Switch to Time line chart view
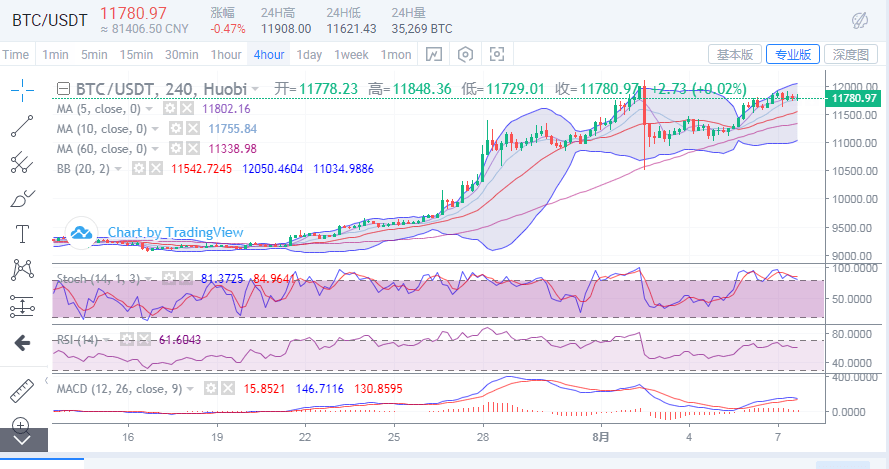The image size is (889, 469). point(16,54)
